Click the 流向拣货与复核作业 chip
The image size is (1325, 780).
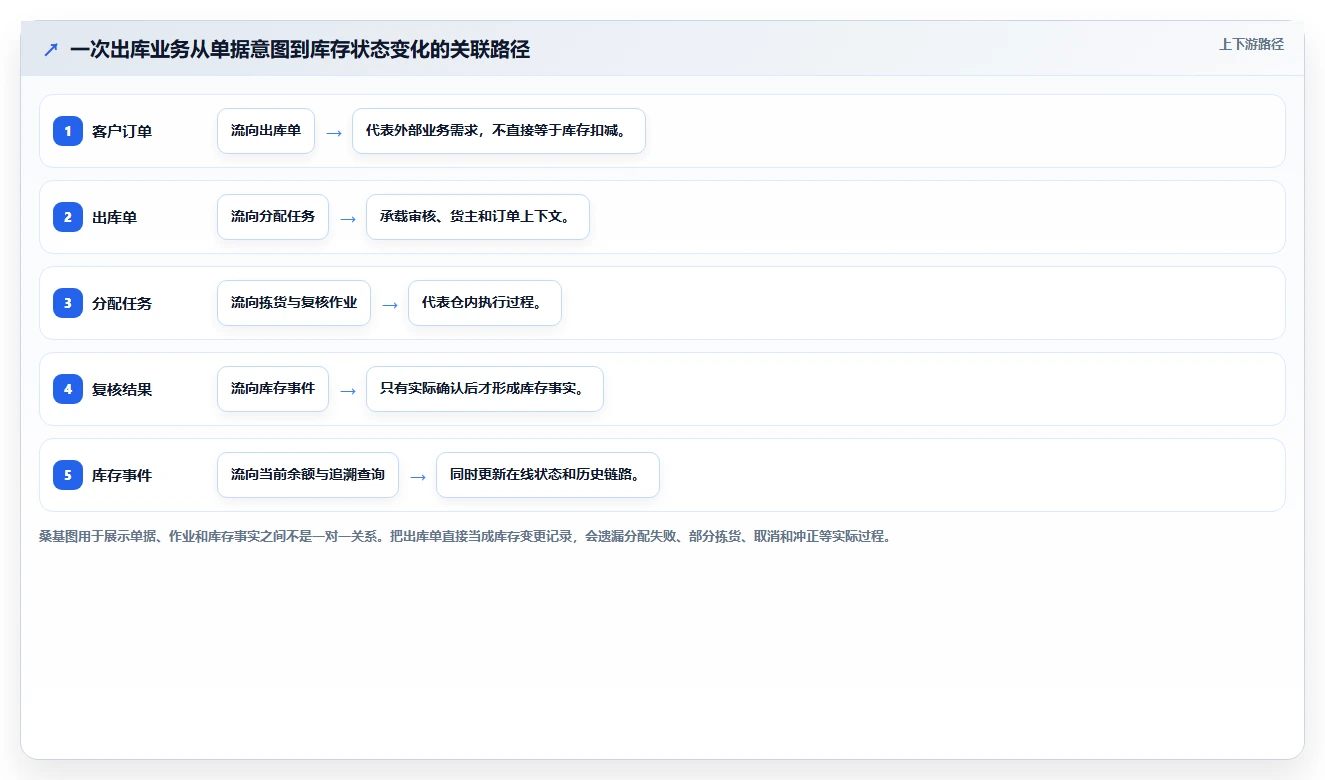(x=294, y=303)
